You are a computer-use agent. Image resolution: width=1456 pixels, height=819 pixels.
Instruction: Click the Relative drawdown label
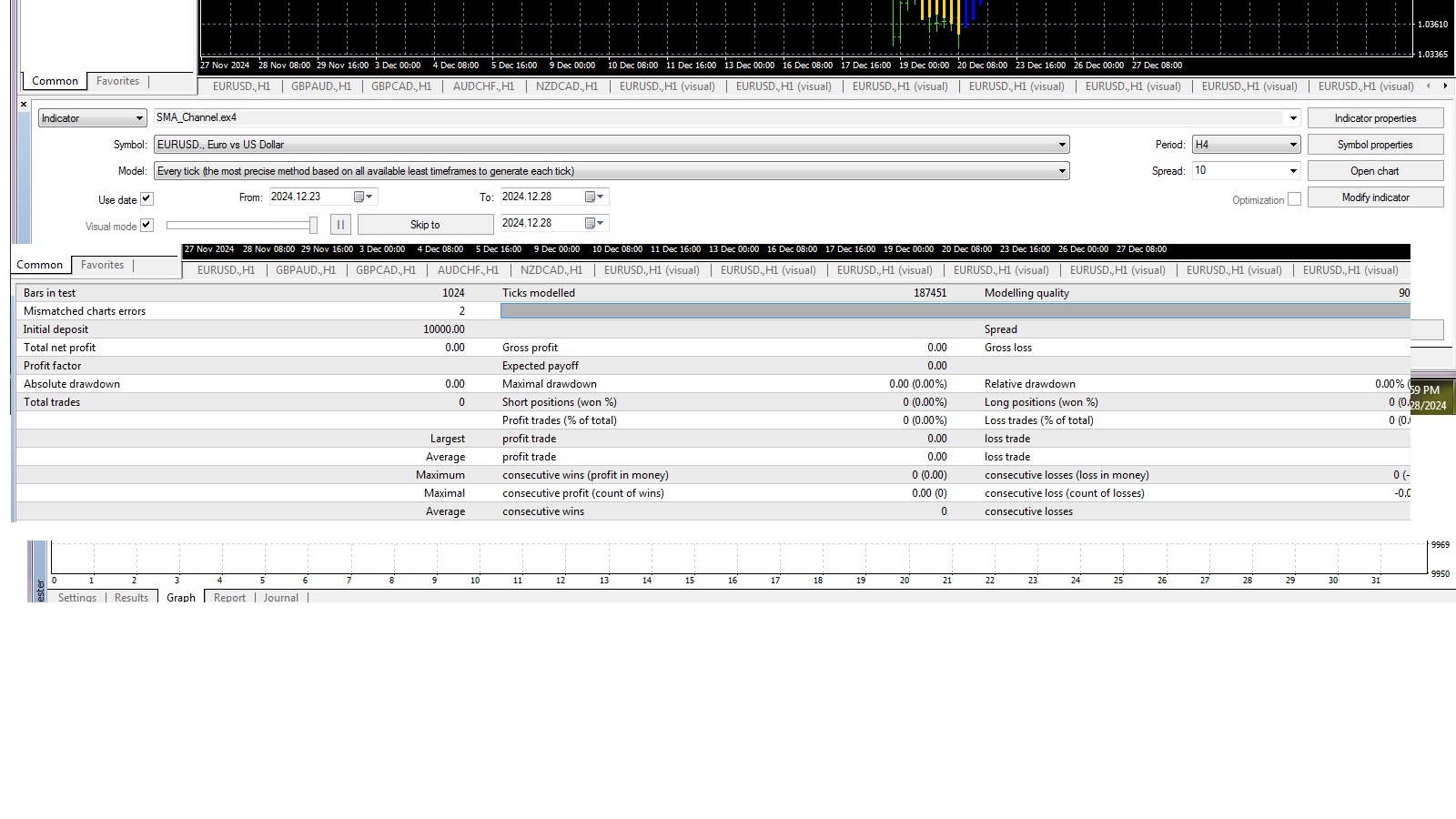point(1030,384)
